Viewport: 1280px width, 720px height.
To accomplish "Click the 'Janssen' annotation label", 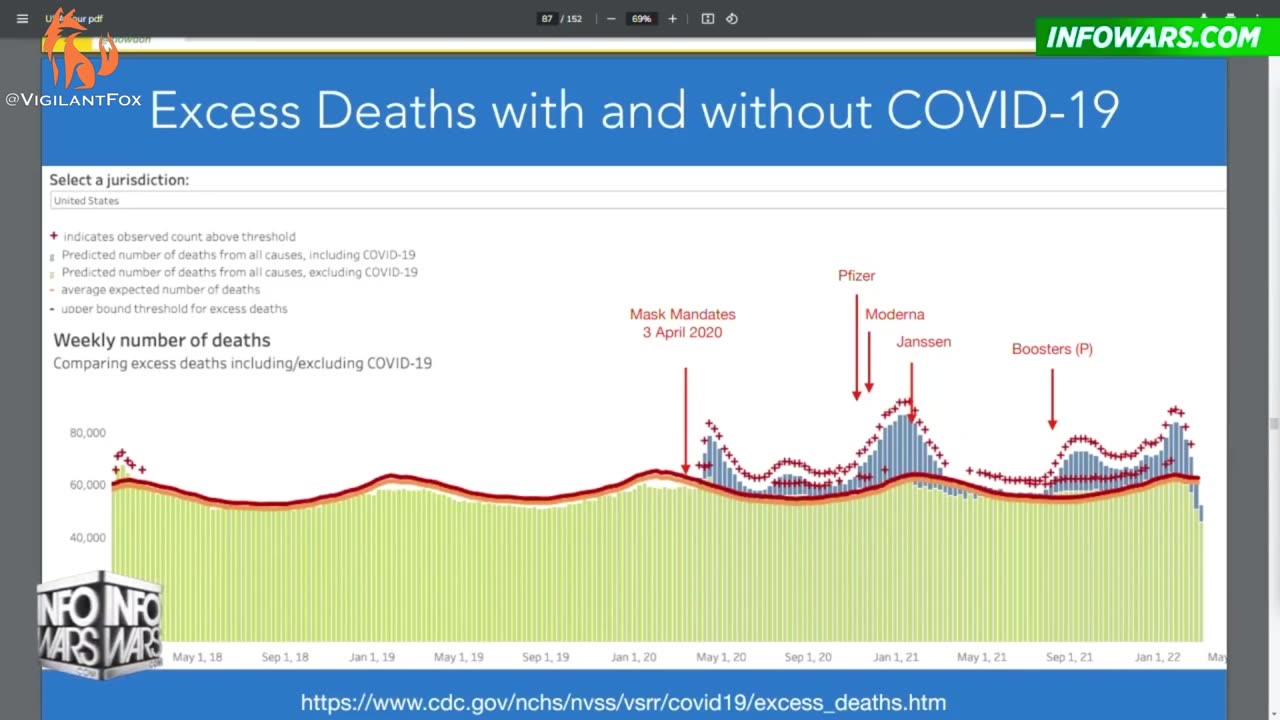I will click(923, 341).
